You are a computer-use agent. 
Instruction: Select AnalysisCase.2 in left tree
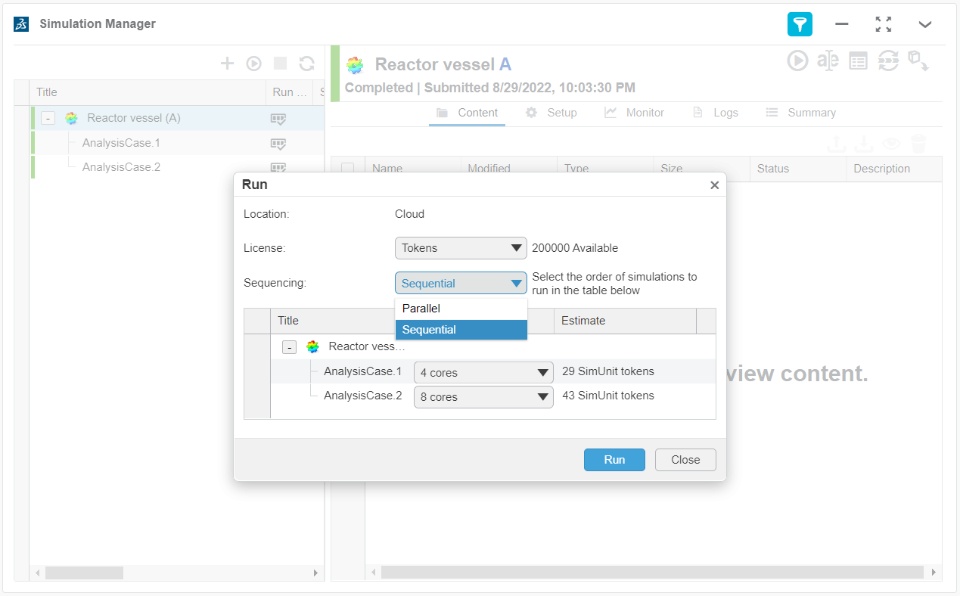pyautogui.click(x=121, y=167)
